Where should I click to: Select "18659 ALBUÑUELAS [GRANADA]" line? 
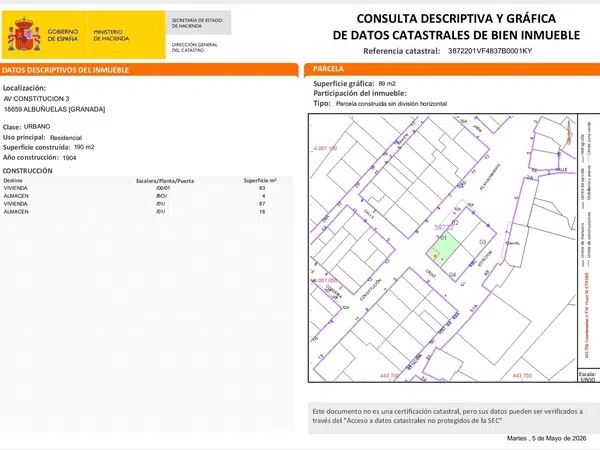[x=54, y=109]
